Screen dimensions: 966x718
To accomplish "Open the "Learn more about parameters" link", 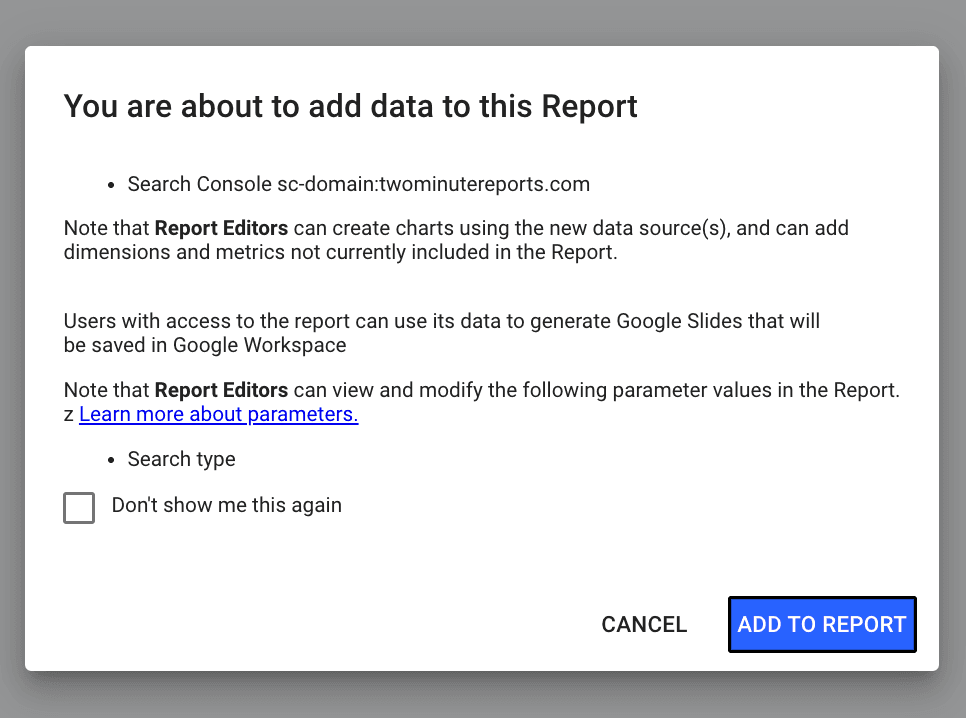I will [218, 413].
